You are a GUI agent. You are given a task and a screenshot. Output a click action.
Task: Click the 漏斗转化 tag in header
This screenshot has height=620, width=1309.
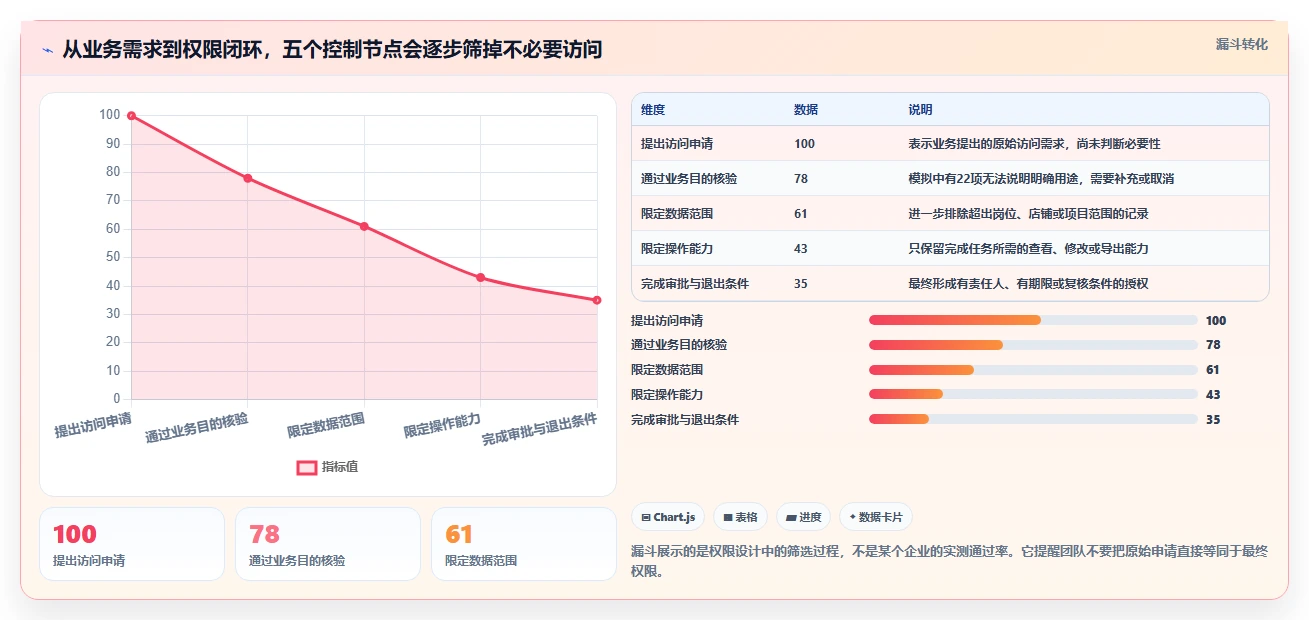coord(1242,45)
